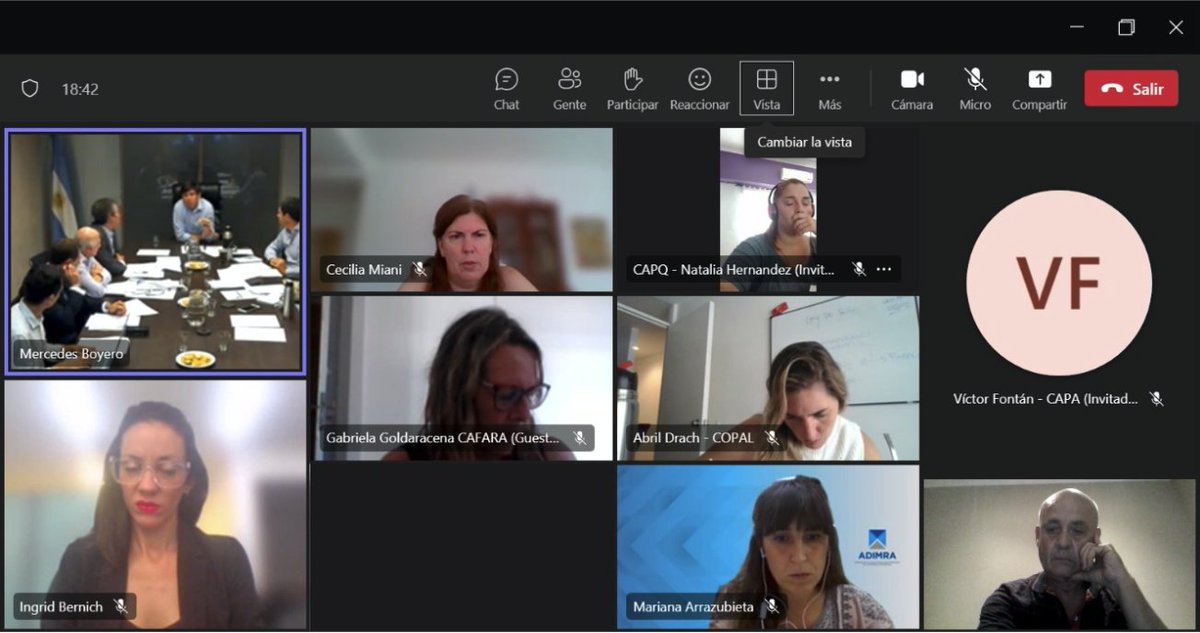Click muted mic icon on Abril Drach
This screenshot has width=1200, height=633.
771,438
